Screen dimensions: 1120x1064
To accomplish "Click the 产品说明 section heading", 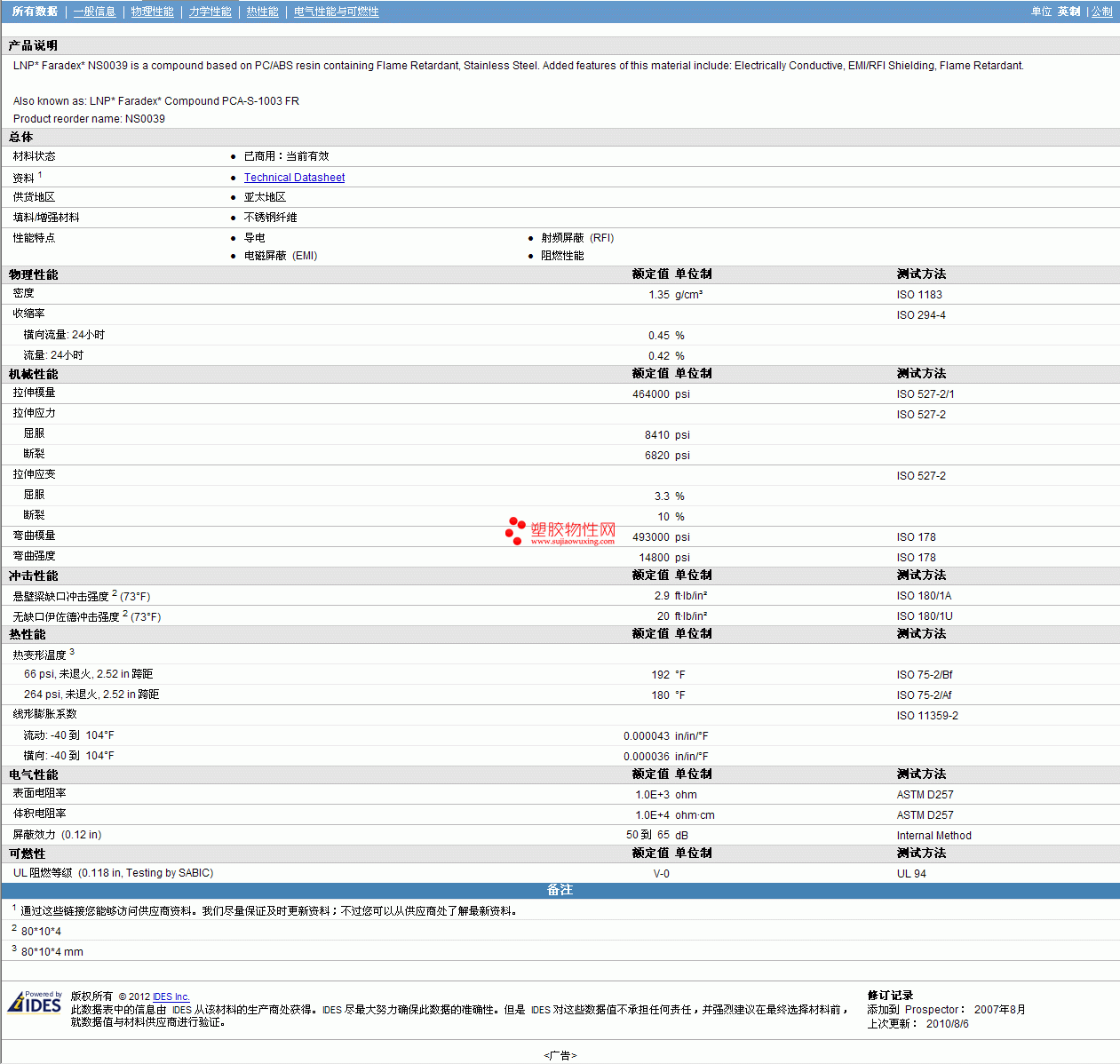I will pyautogui.click(x=33, y=45).
